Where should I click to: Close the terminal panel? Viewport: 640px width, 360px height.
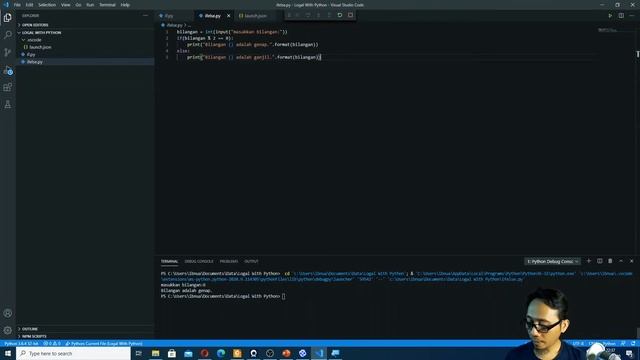(631, 261)
